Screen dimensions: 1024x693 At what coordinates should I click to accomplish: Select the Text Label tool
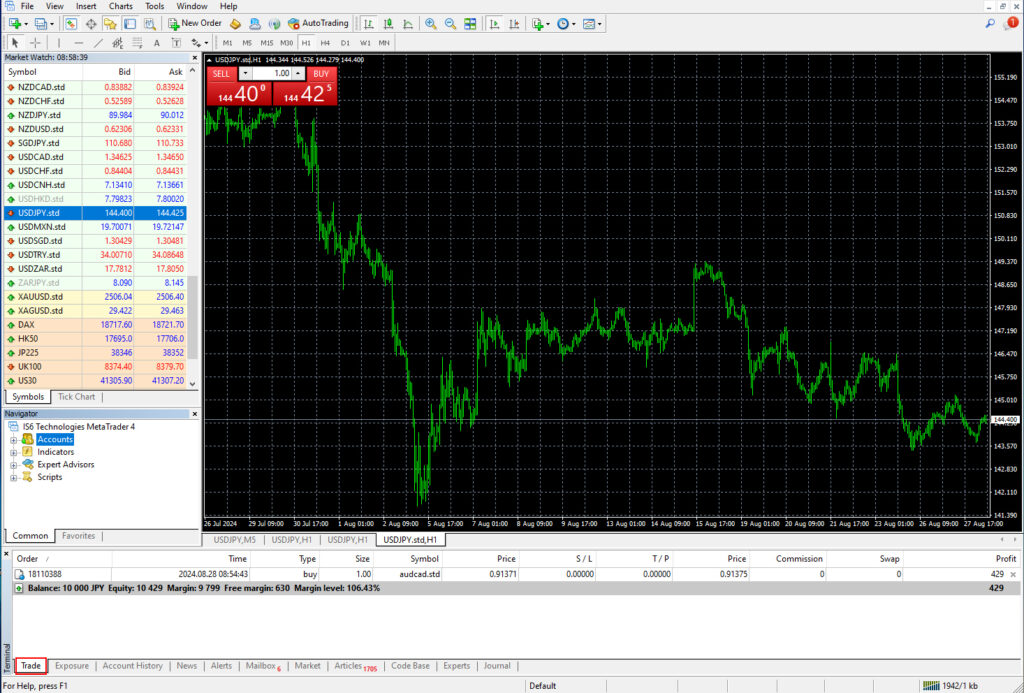[176, 42]
